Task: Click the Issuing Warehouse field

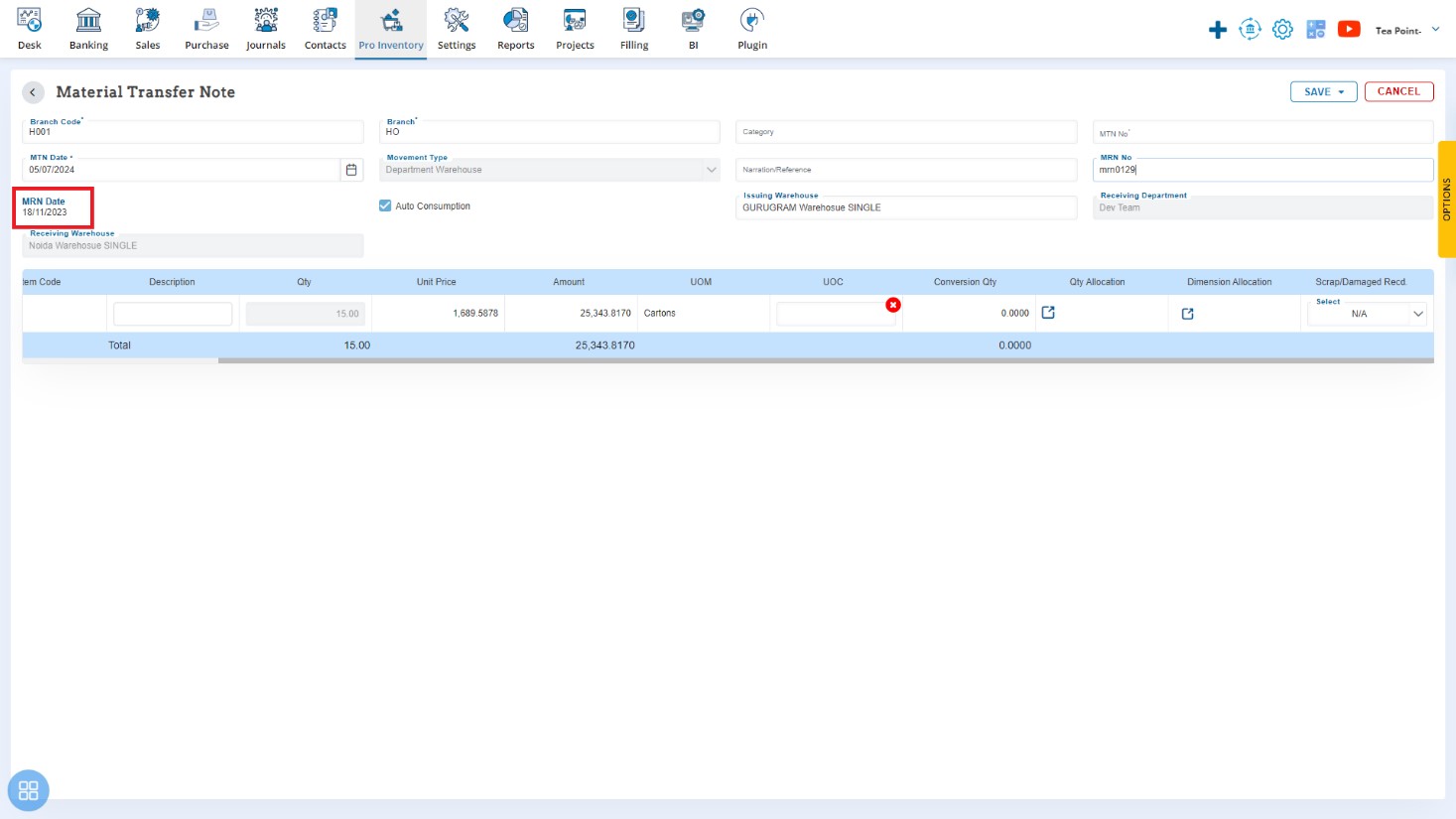Action: (906, 207)
